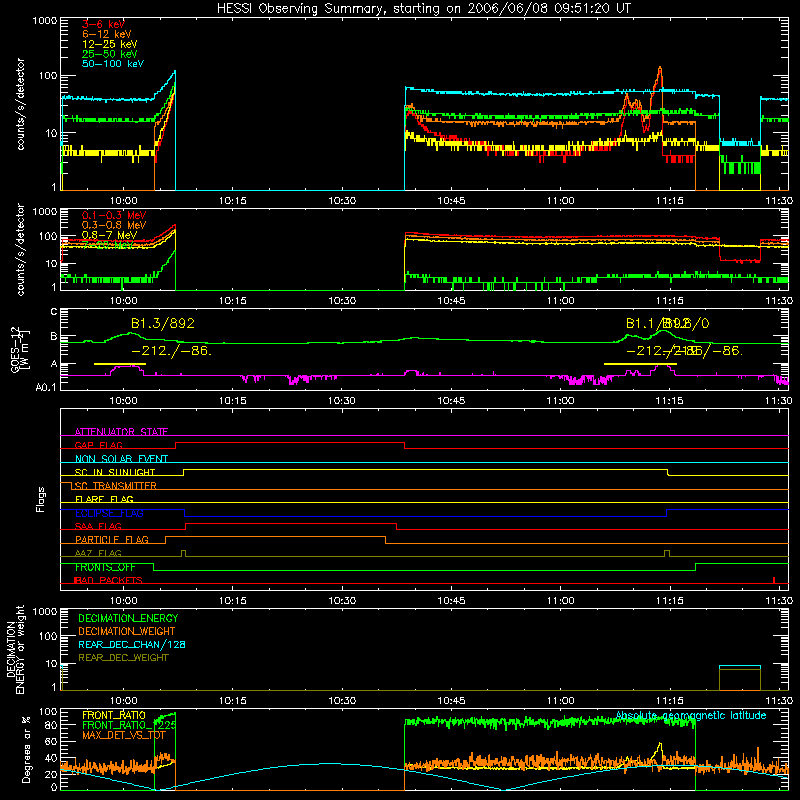The image size is (800, 800).
Task: Select the orange 6-12 keV legend label
Action: [x=106, y=34]
